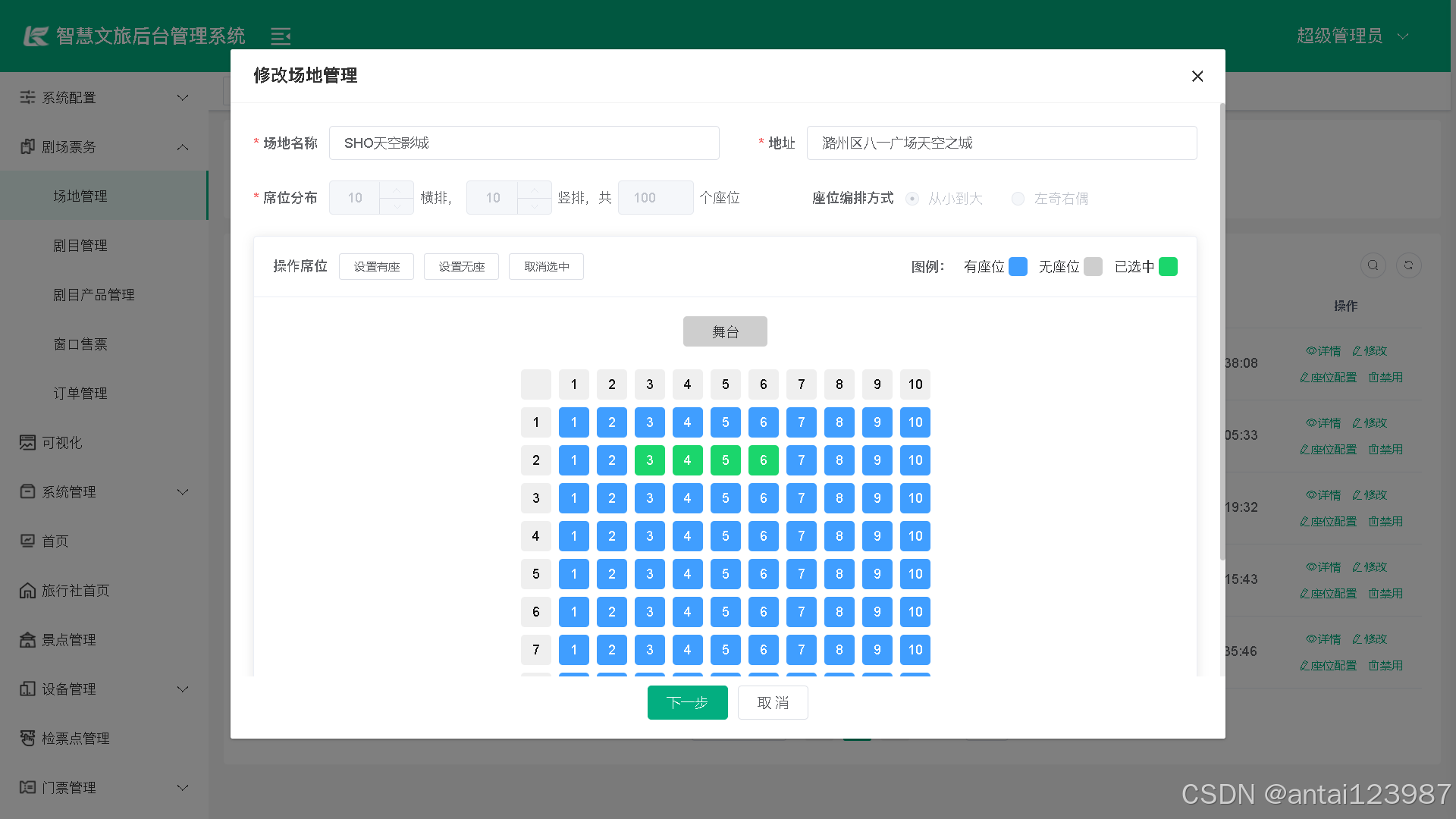
Task: Click the 景点管理 sidebar icon
Action: pos(27,639)
